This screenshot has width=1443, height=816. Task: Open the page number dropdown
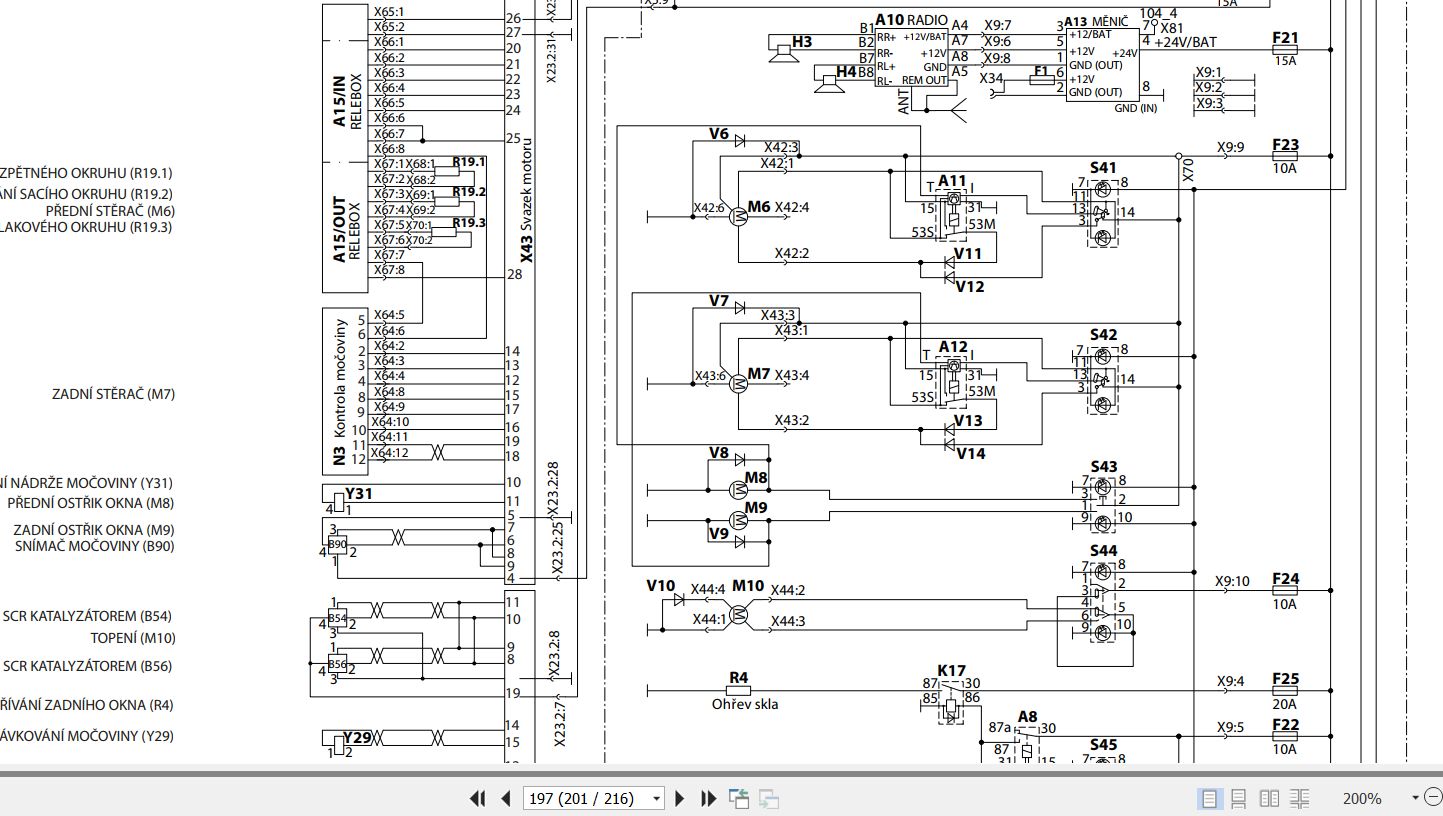[656, 798]
